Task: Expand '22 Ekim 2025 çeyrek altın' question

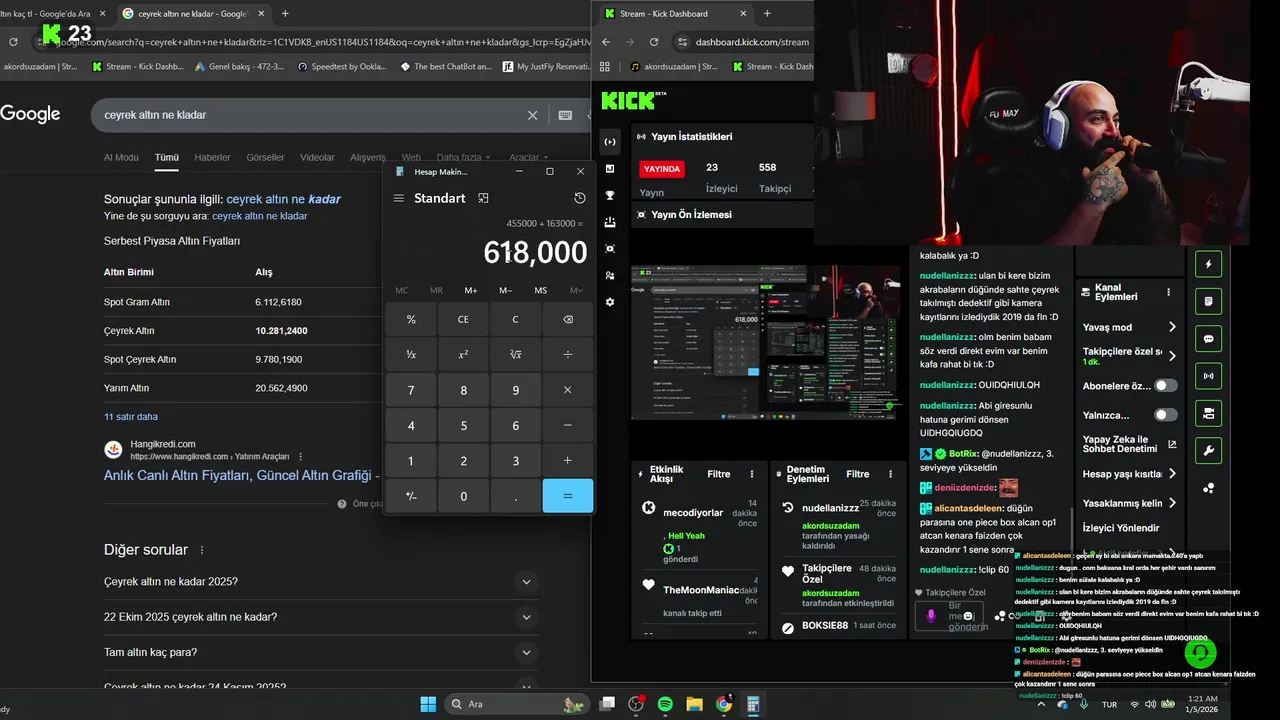Action: pyautogui.click(x=320, y=617)
